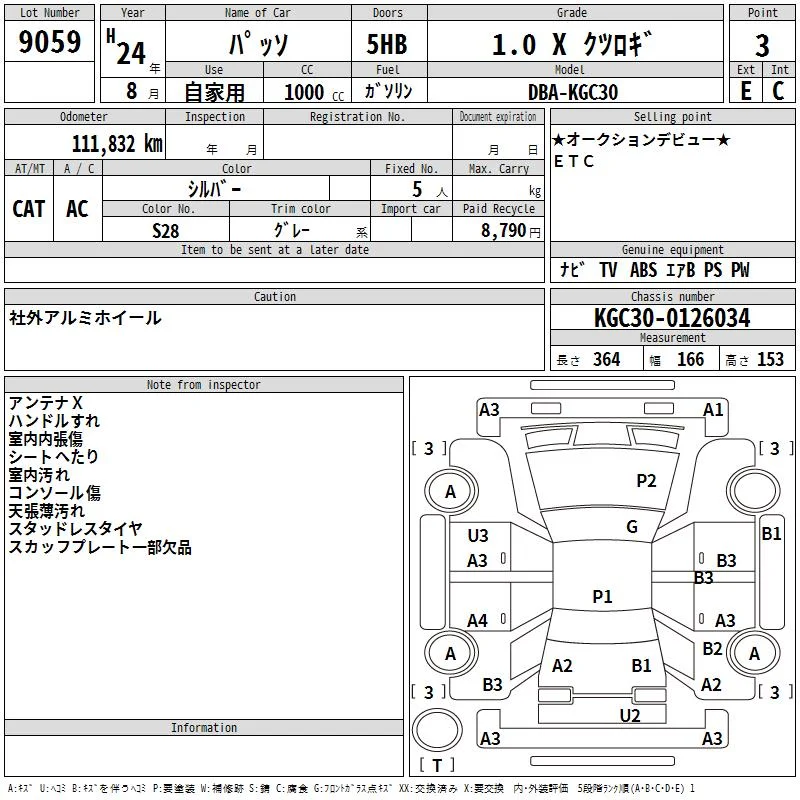Select the unlabeled front wheel circle

point(755,490)
